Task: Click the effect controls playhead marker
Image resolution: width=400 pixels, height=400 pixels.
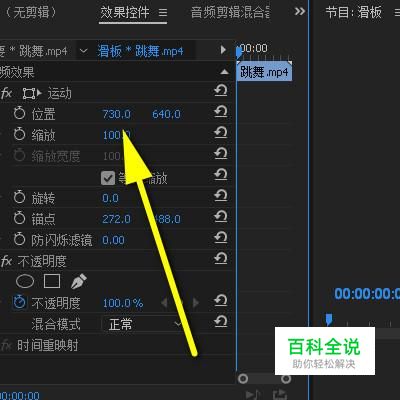Action: [x=239, y=53]
